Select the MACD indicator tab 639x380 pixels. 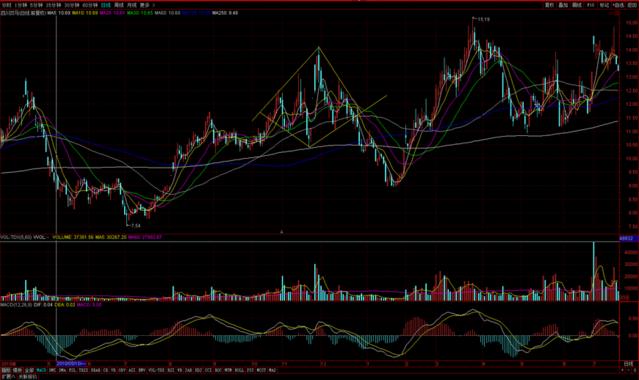point(41,370)
